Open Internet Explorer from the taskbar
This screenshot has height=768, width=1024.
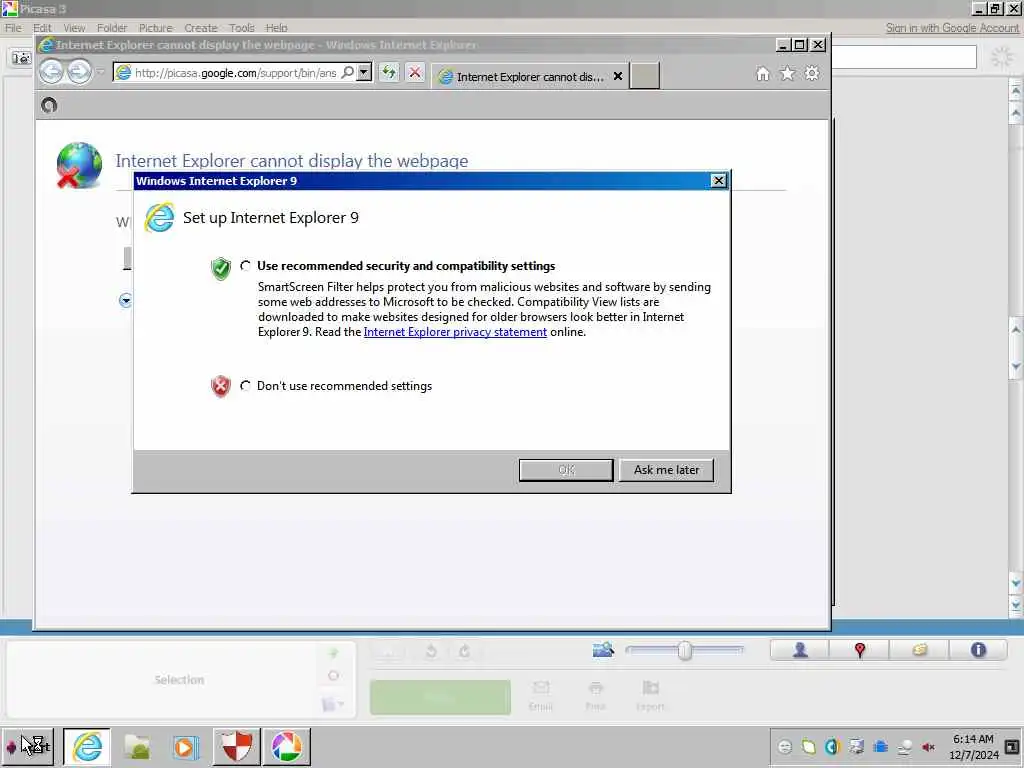pos(87,746)
